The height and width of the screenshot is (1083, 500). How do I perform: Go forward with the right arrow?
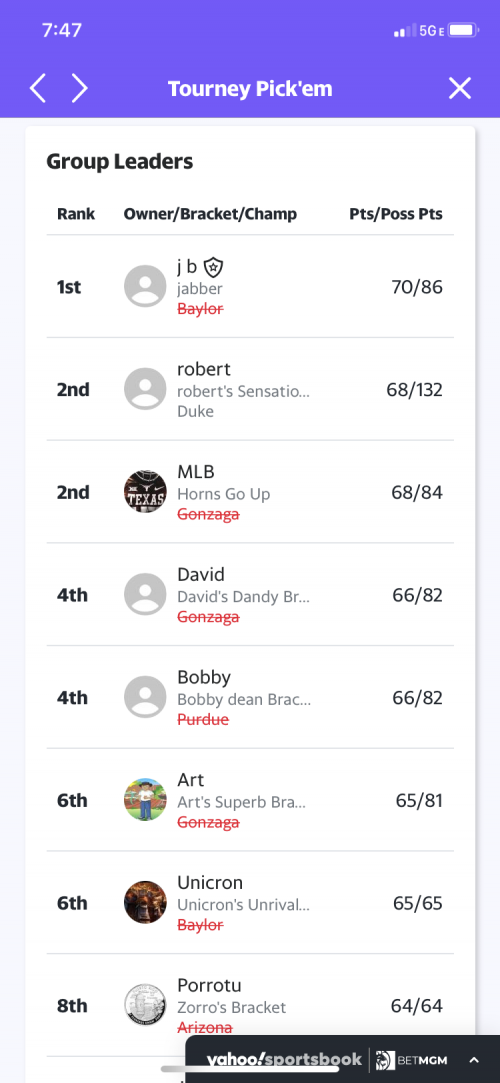(x=80, y=88)
